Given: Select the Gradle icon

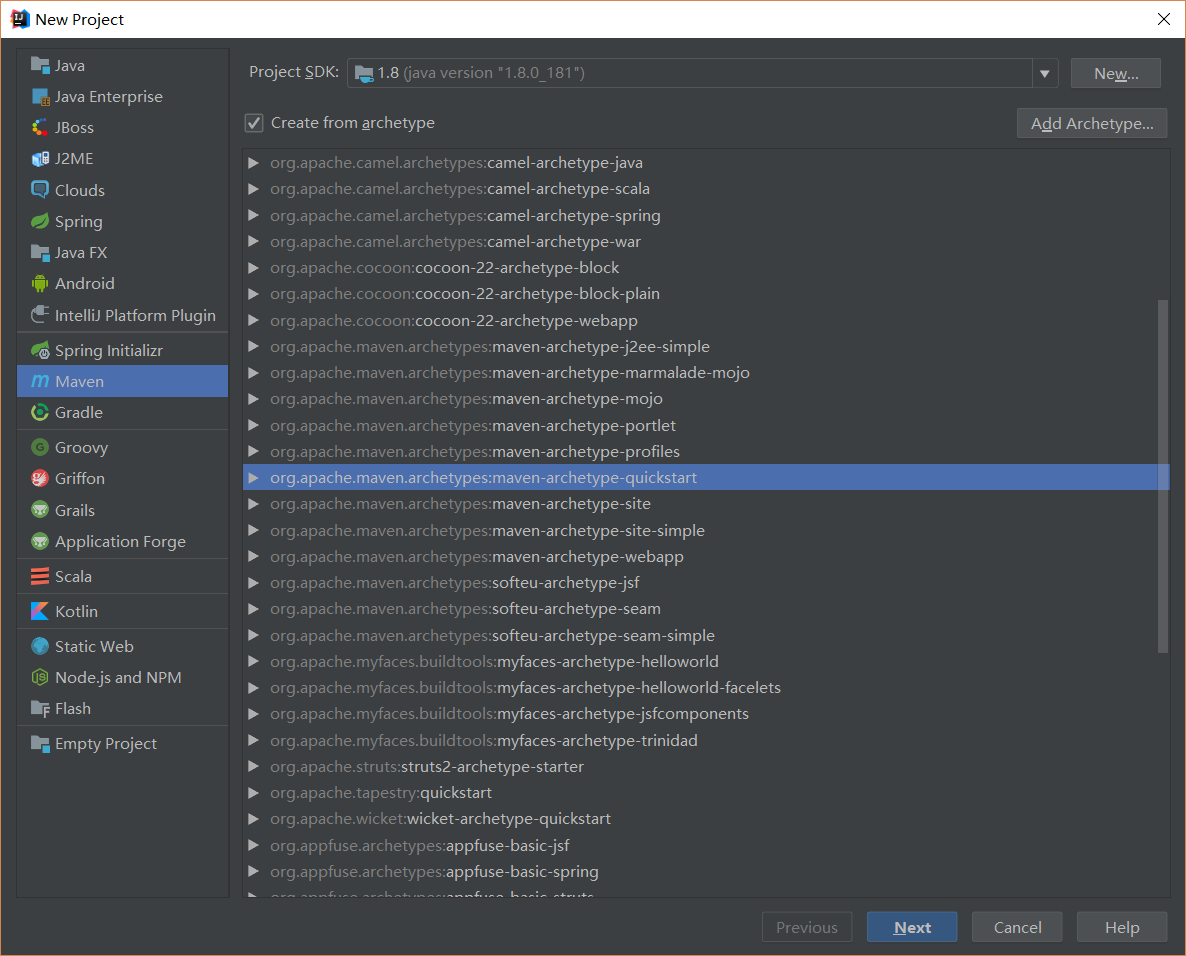Looking at the screenshot, I should pos(40,412).
